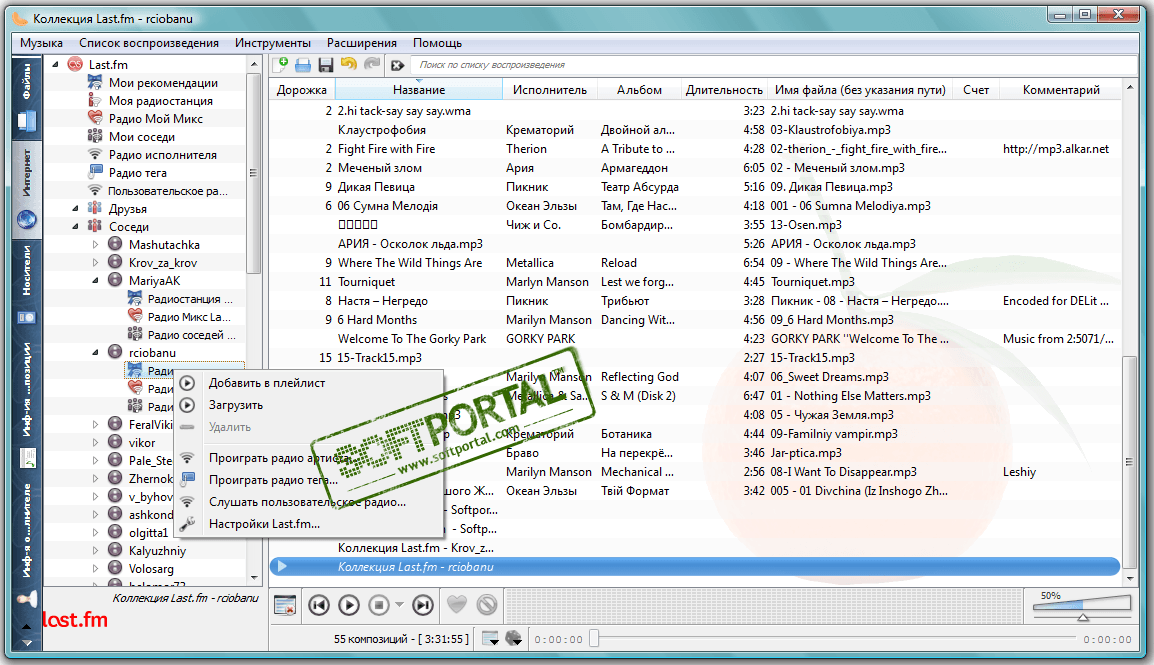Sort by the Альбом column header
1154x665 pixels.
[639, 90]
